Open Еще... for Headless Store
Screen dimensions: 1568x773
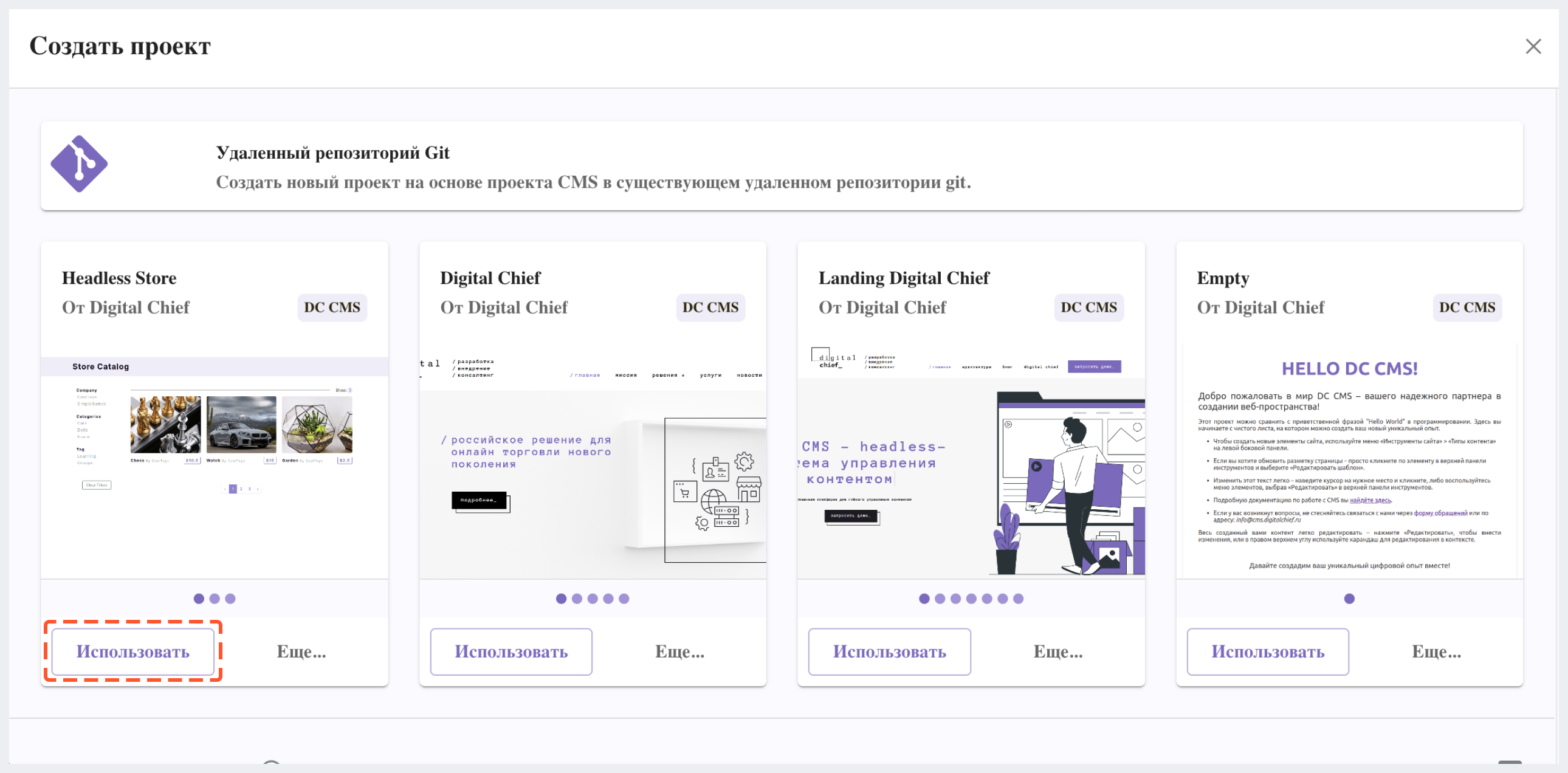pyautogui.click(x=301, y=651)
